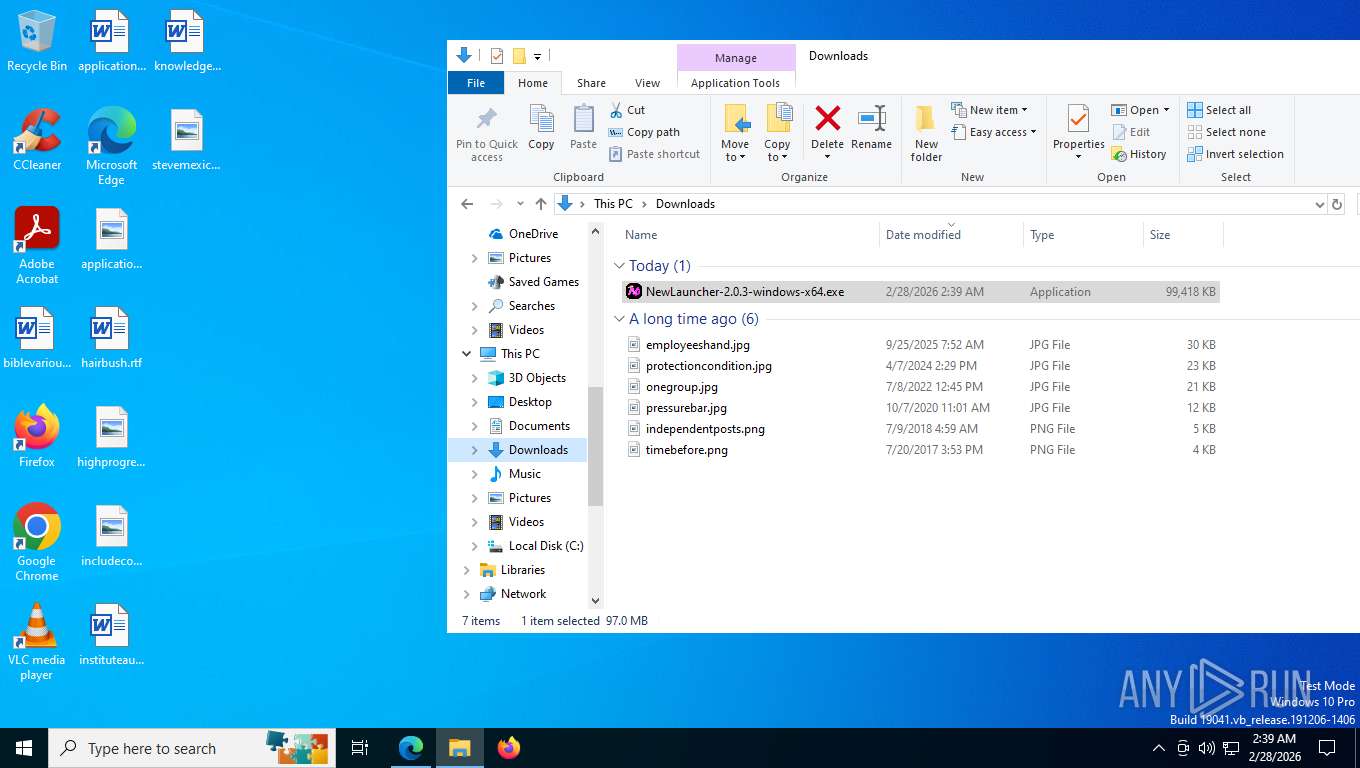The image size is (1360, 768).
Task: Show file History
Action: (1139, 154)
